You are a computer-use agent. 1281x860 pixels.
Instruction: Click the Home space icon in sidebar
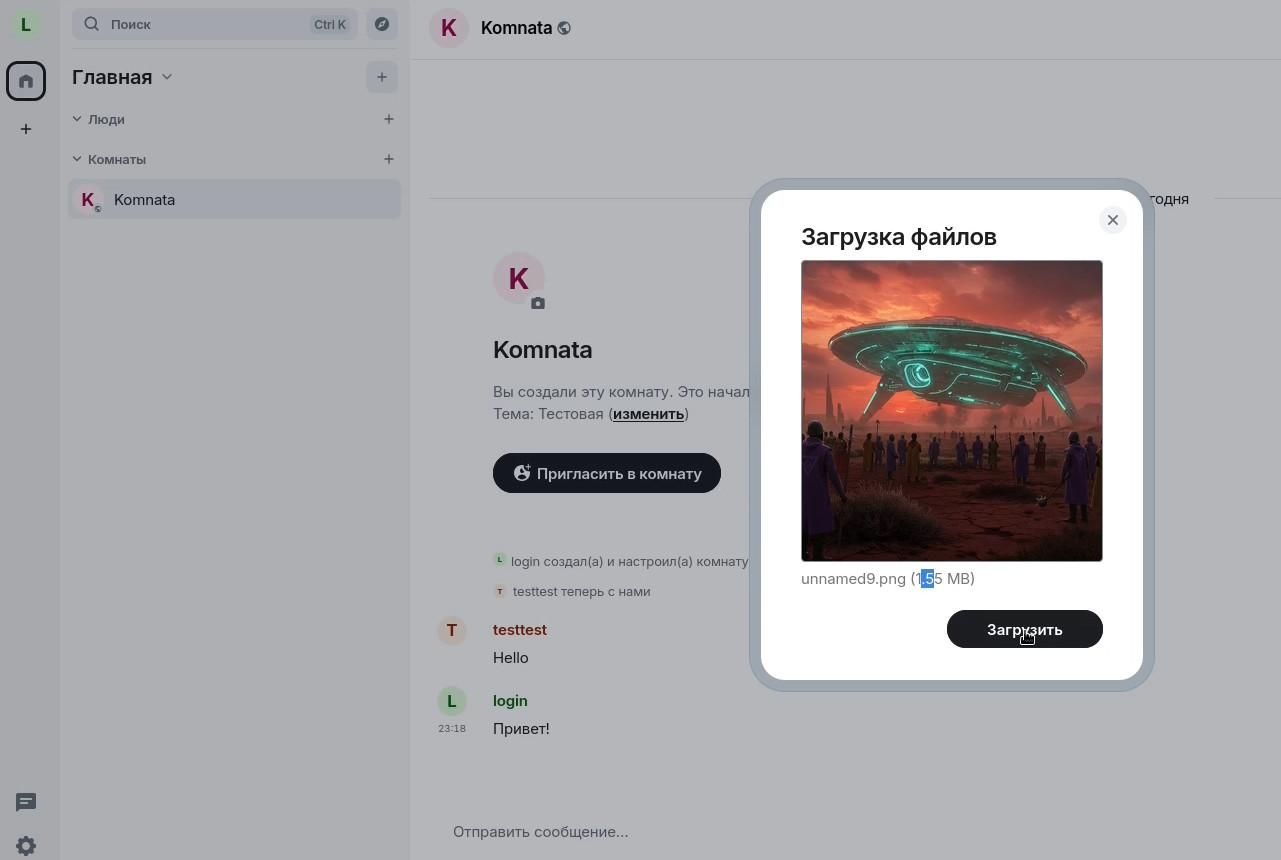(26, 81)
